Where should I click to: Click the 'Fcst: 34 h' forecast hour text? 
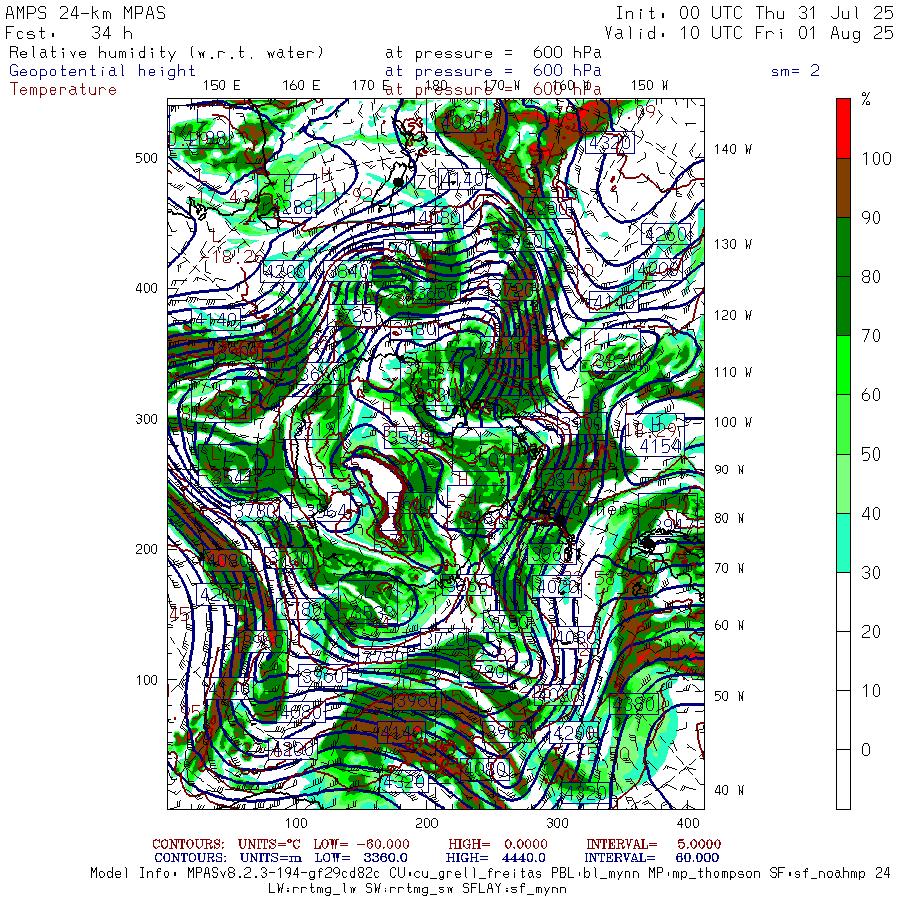pos(69,33)
